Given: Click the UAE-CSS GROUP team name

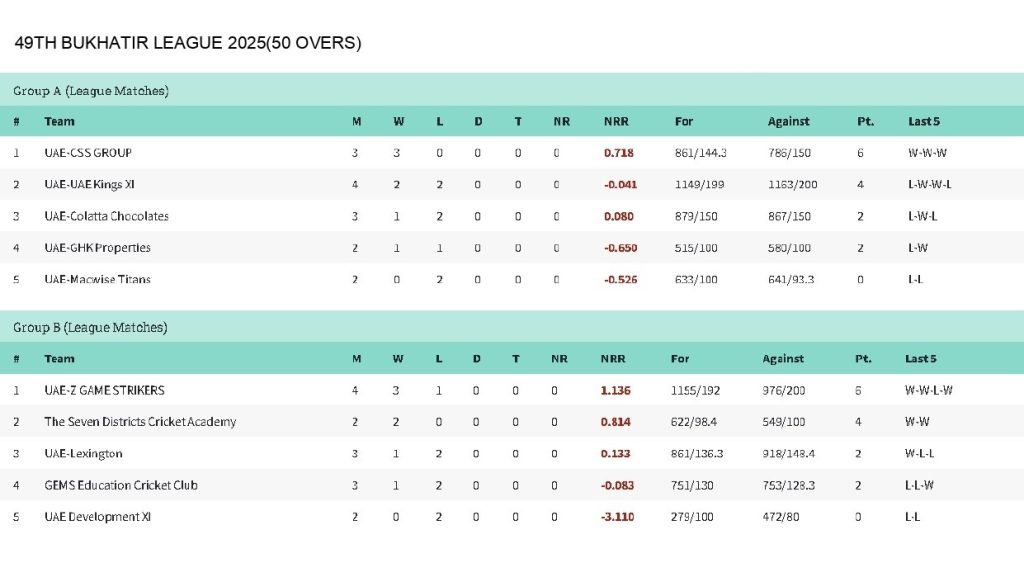Looking at the screenshot, I should [88, 153].
